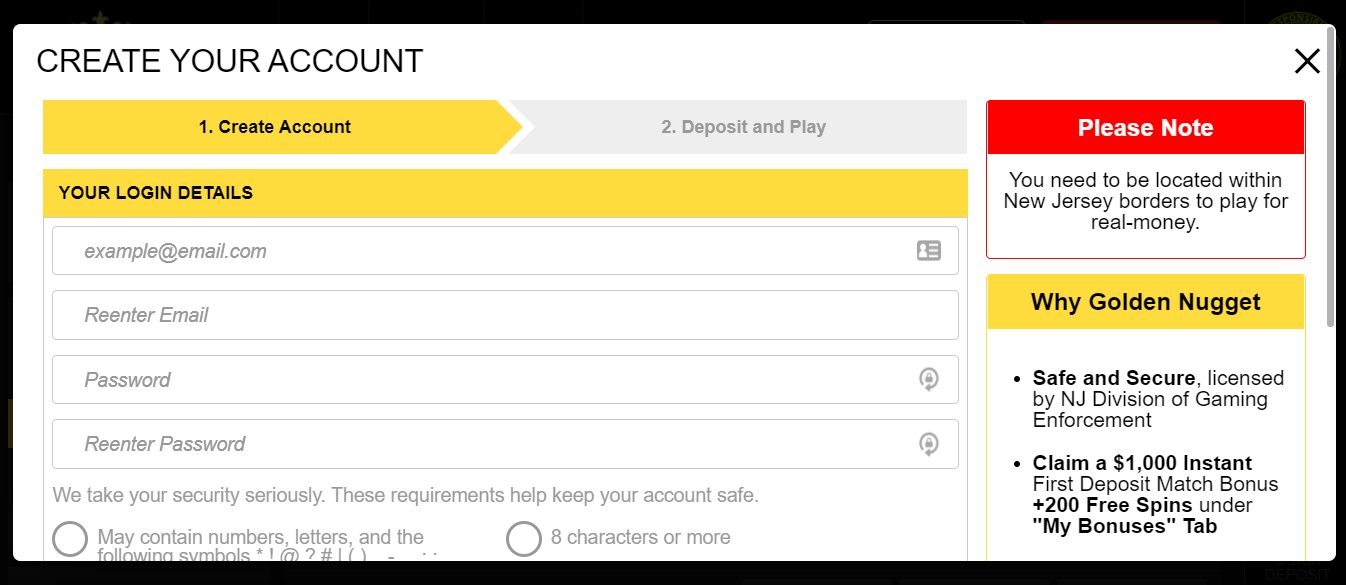Viewport: 1346px width, 585px height.
Task: Click the New Jersey borders notice text
Action: pos(1145,201)
